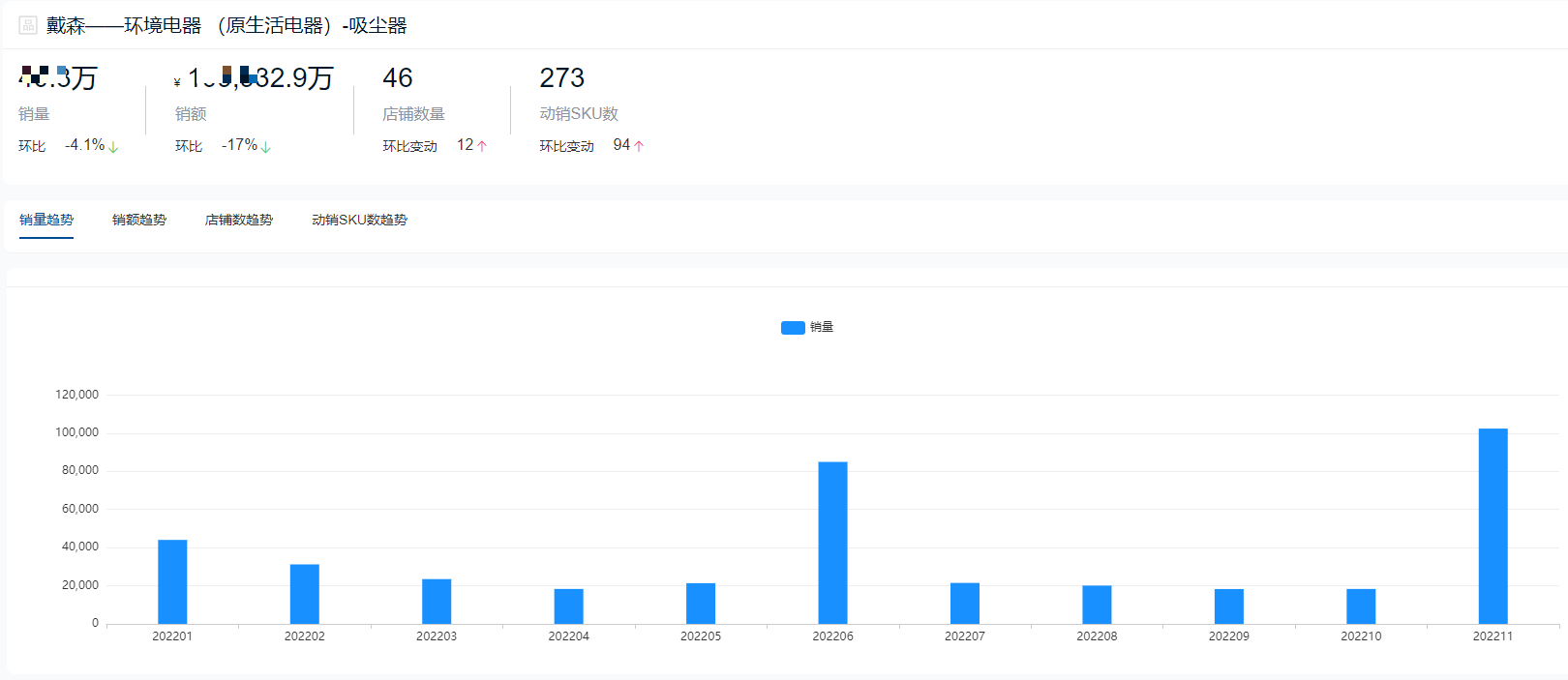Screen dimensions: 1568x680
Task: Click the 202211 x-axis label
Action: point(1493,636)
